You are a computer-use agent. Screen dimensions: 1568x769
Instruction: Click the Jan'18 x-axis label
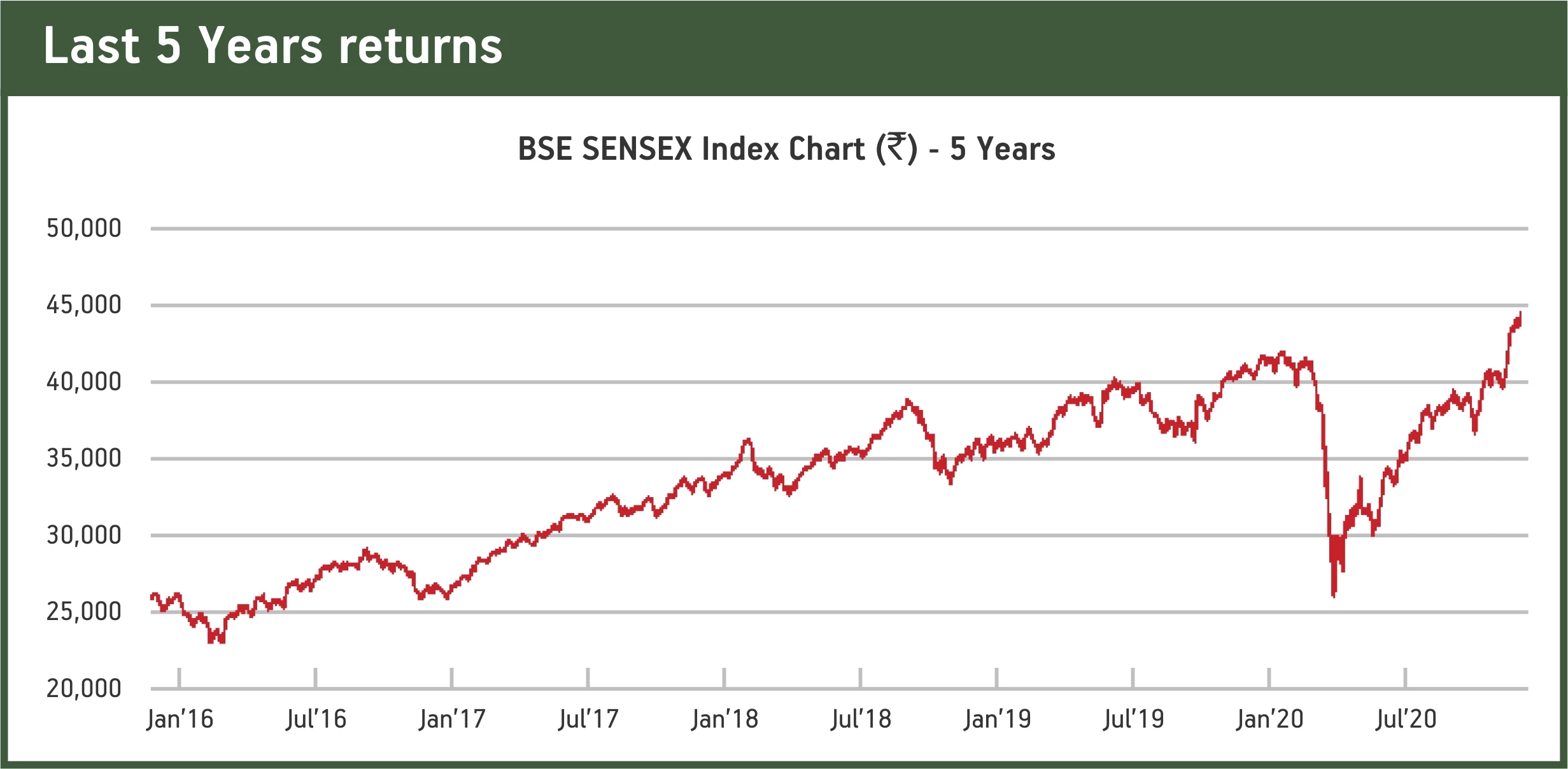[x=724, y=719]
